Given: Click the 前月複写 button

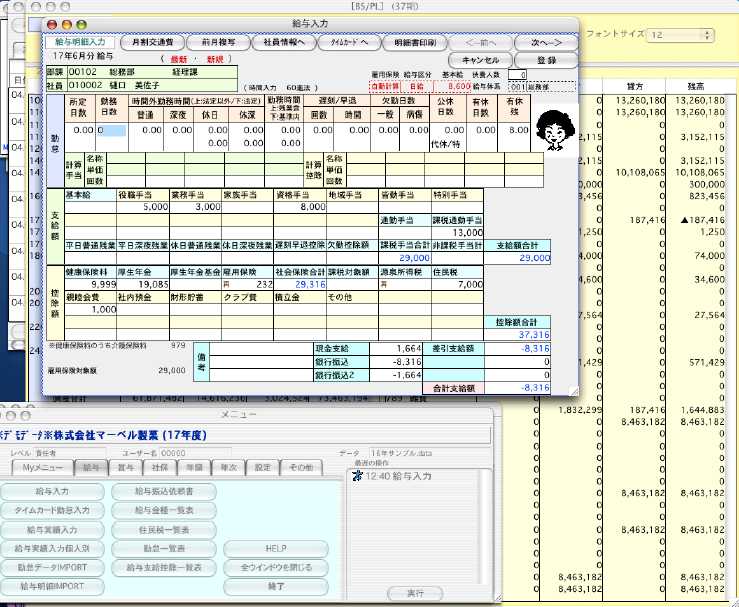Looking at the screenshot, I should coord(218,43).
